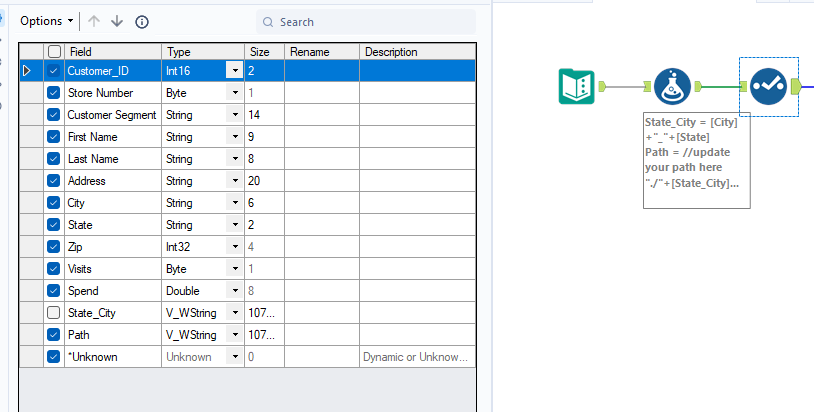
Task: Click the Input Data book tool icon
Action: (x=577, y=87)
